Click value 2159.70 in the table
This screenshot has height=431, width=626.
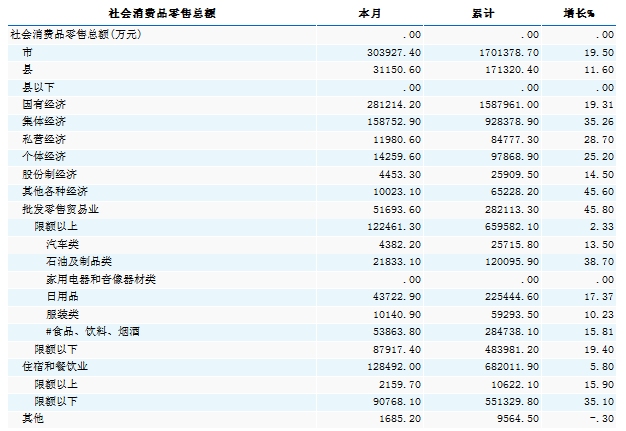[x=400, y=384]
